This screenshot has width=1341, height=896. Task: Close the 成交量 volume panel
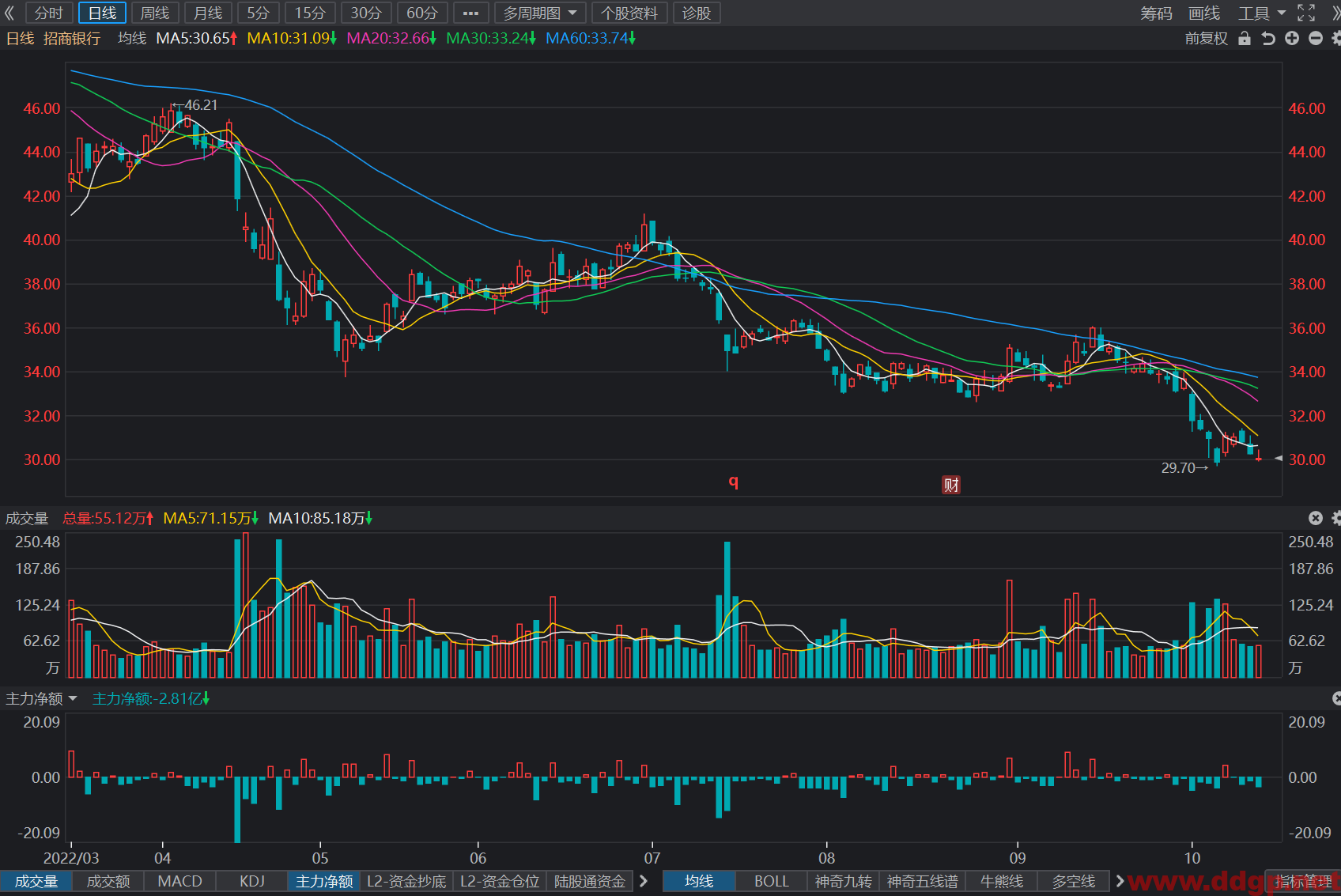tap(1316, 518)
